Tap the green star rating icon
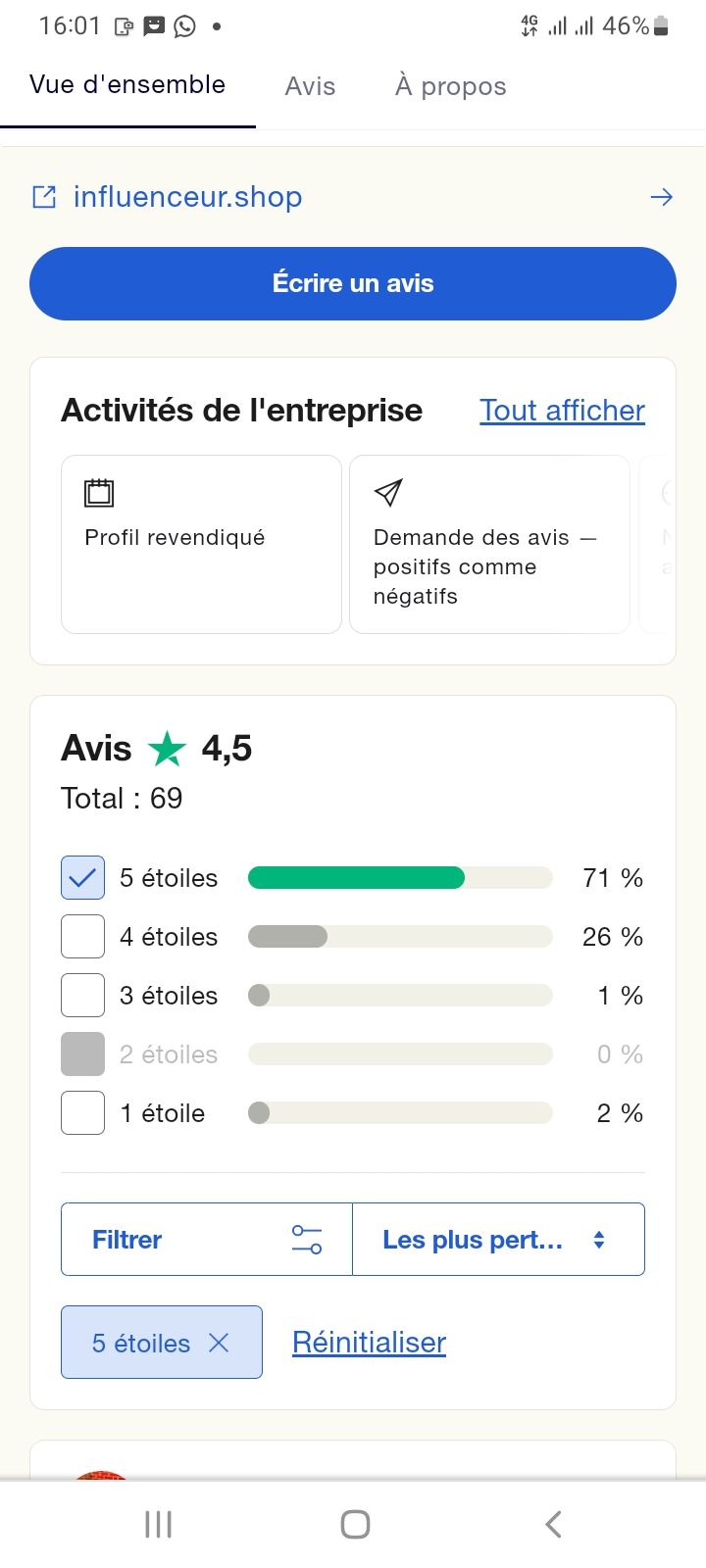706x1568 pixels. click(x=167, y=750)
